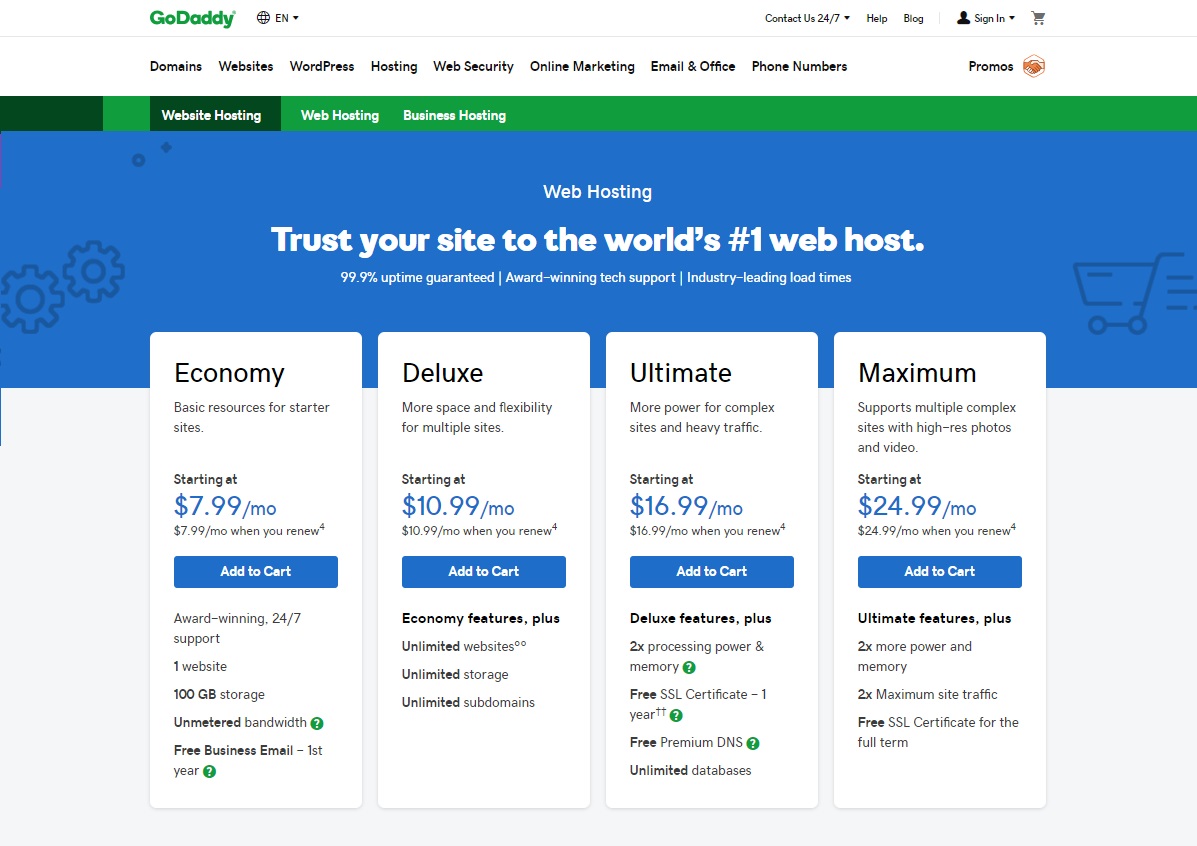Screen dimensions: 1197x846
Task: Open the shopping cart icon
Action: (x=1038, y=18)
